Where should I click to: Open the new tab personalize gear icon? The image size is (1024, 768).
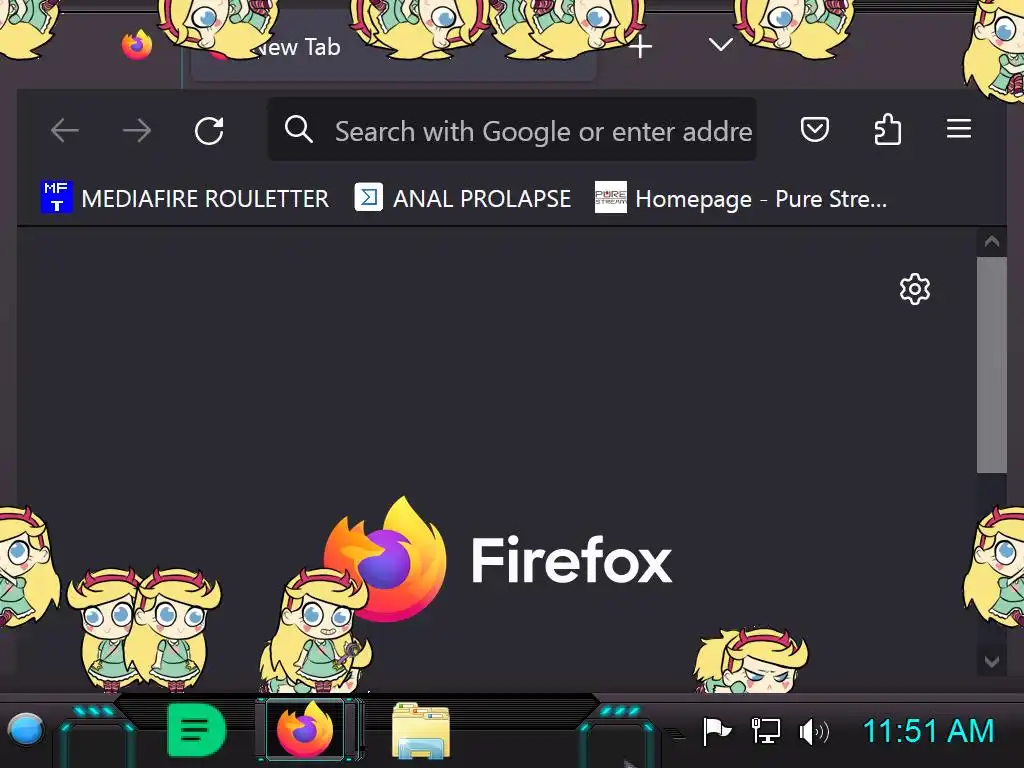(x=915, y=289)
